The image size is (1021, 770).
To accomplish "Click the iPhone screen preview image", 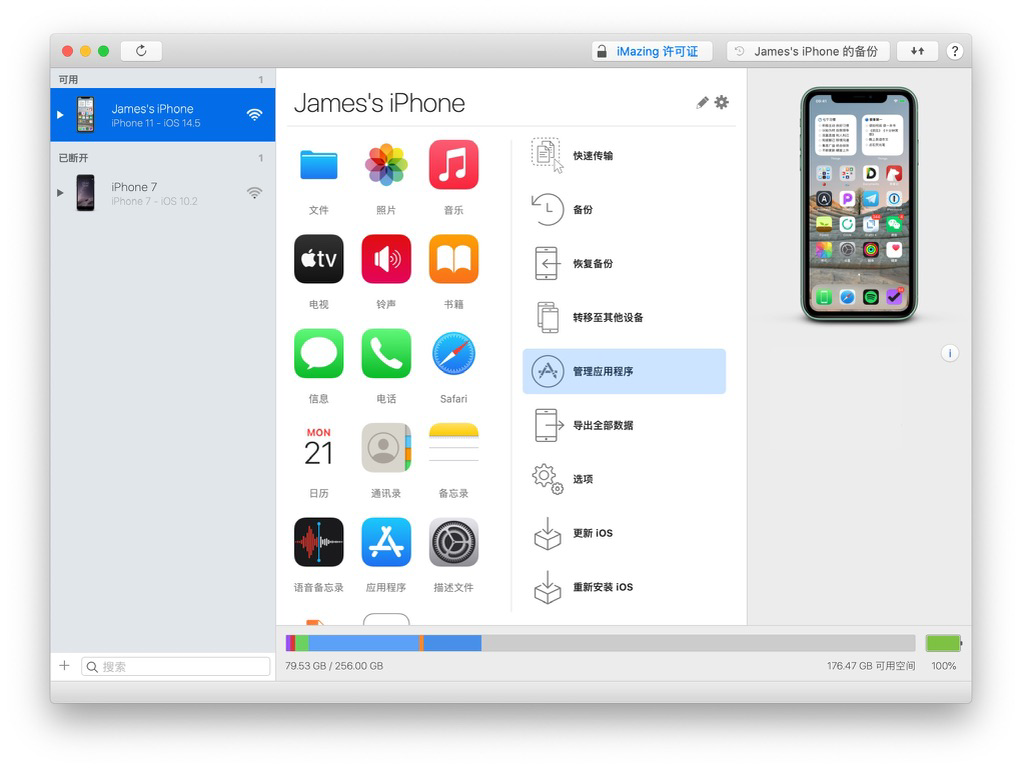I will click(x=859, y=204).
